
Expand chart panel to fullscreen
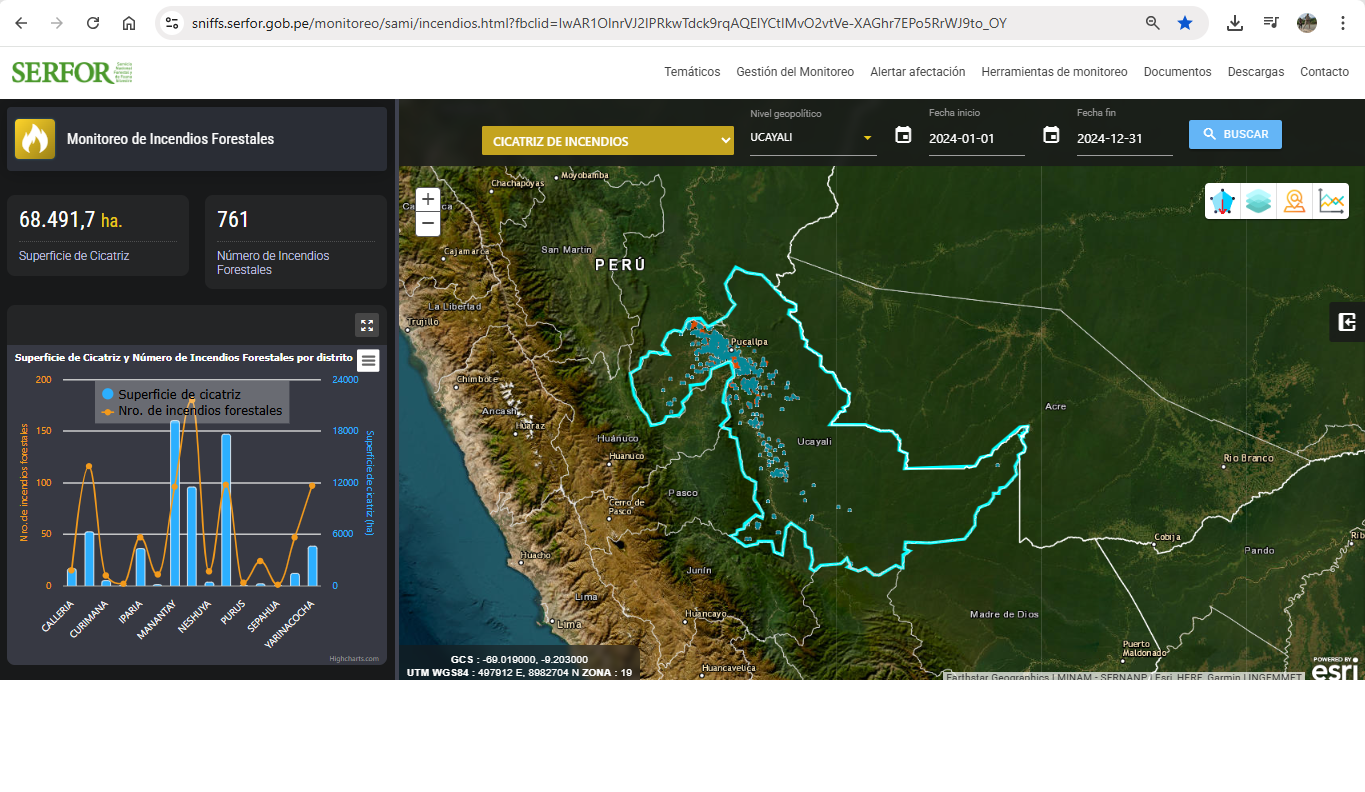tap(367, 325)
